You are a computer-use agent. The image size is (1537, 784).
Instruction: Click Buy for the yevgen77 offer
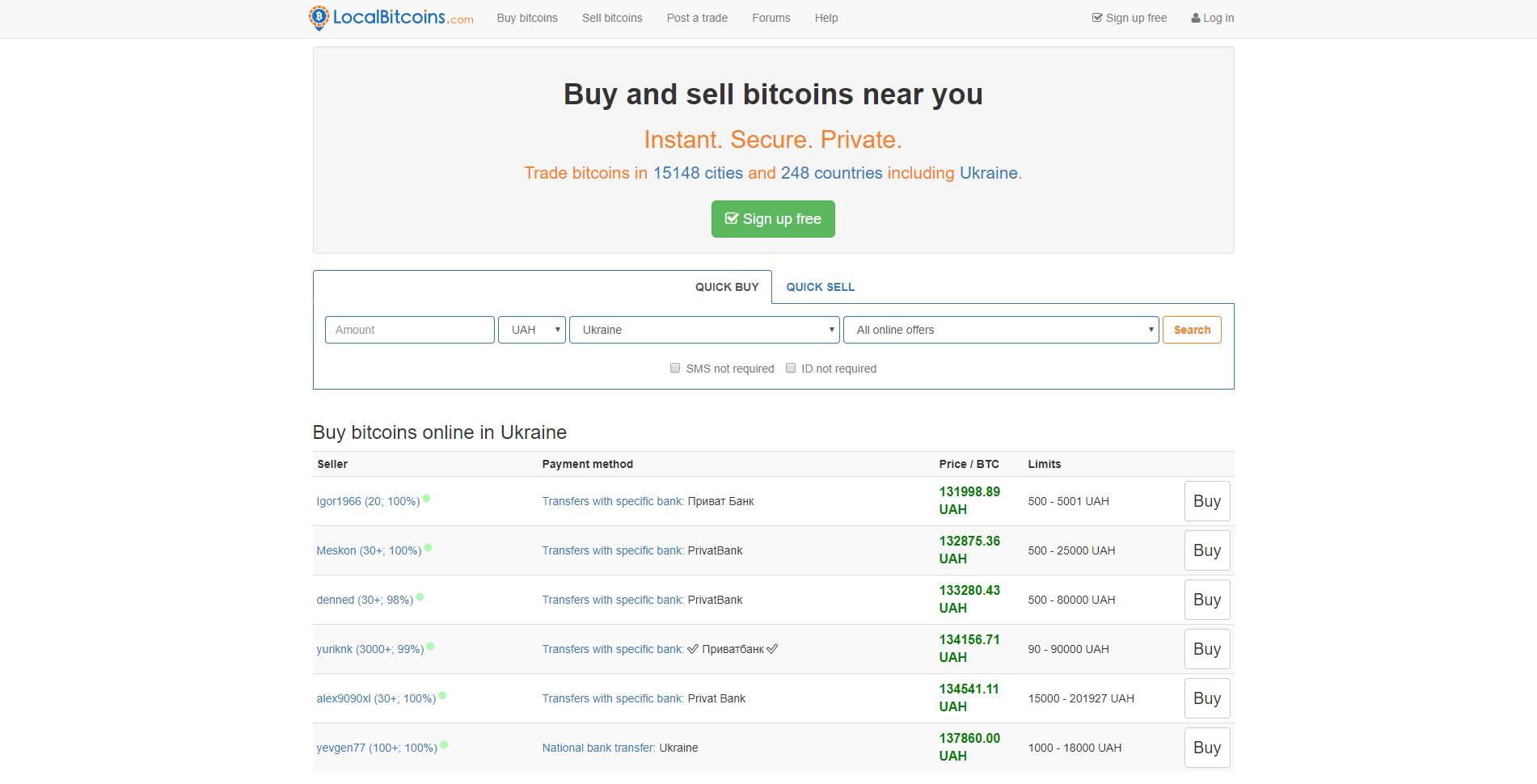[x=1207, y=748]
